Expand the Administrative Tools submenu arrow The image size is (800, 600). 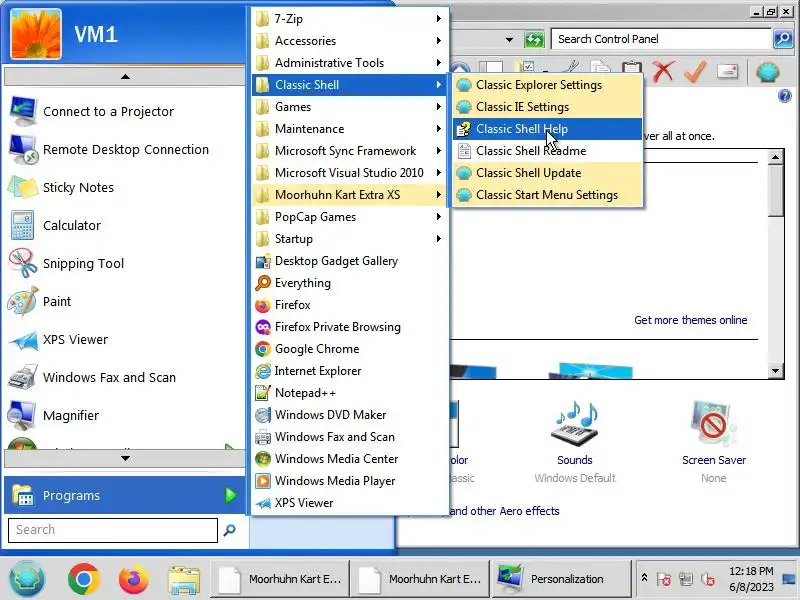pyautogui.click(x=439, y=62)
